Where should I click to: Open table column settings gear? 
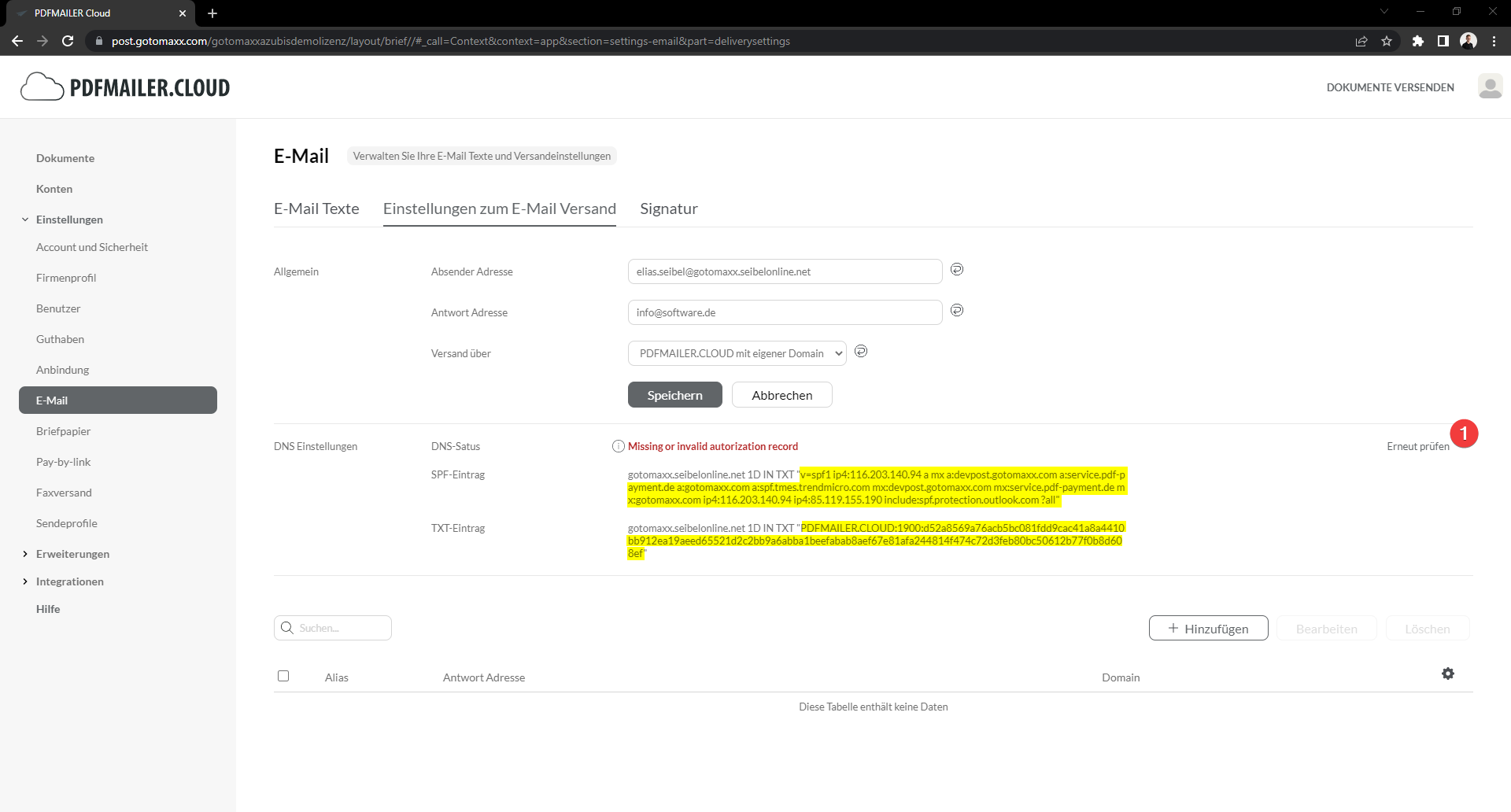point(1448,674)
